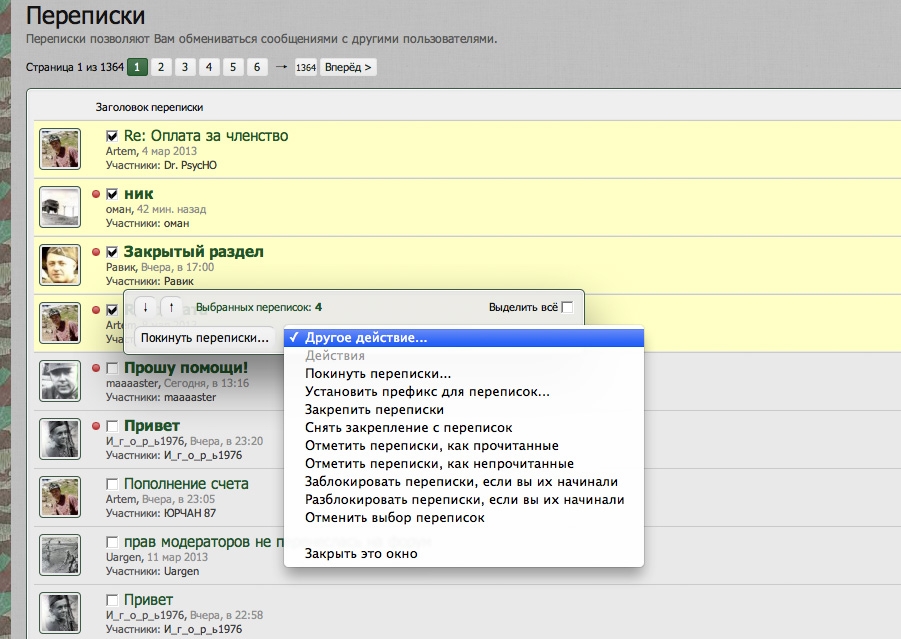Choose "Установить префикс для переписок..." option

tap(427, 391)
